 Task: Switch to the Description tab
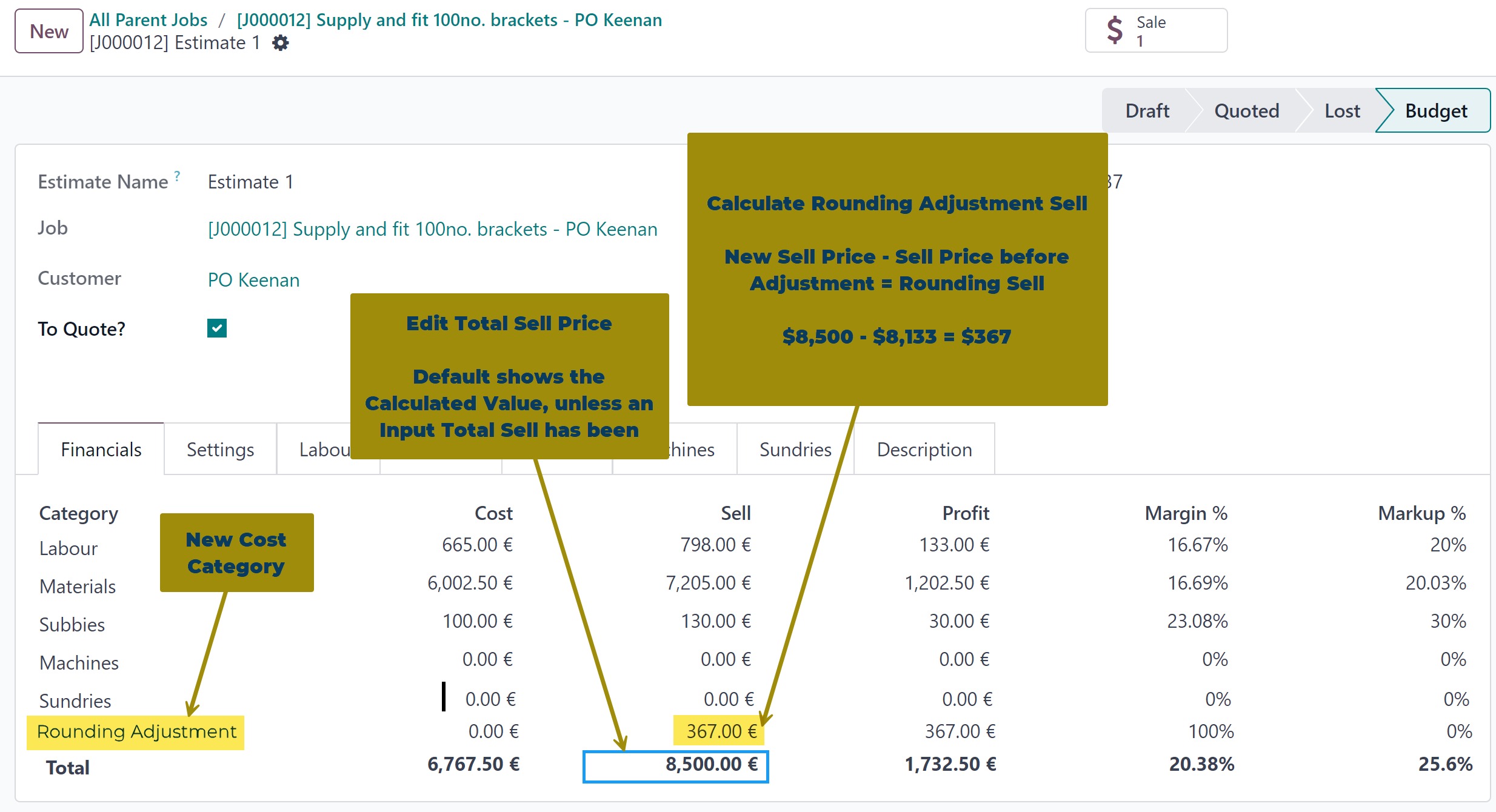(x=924, y=450)
